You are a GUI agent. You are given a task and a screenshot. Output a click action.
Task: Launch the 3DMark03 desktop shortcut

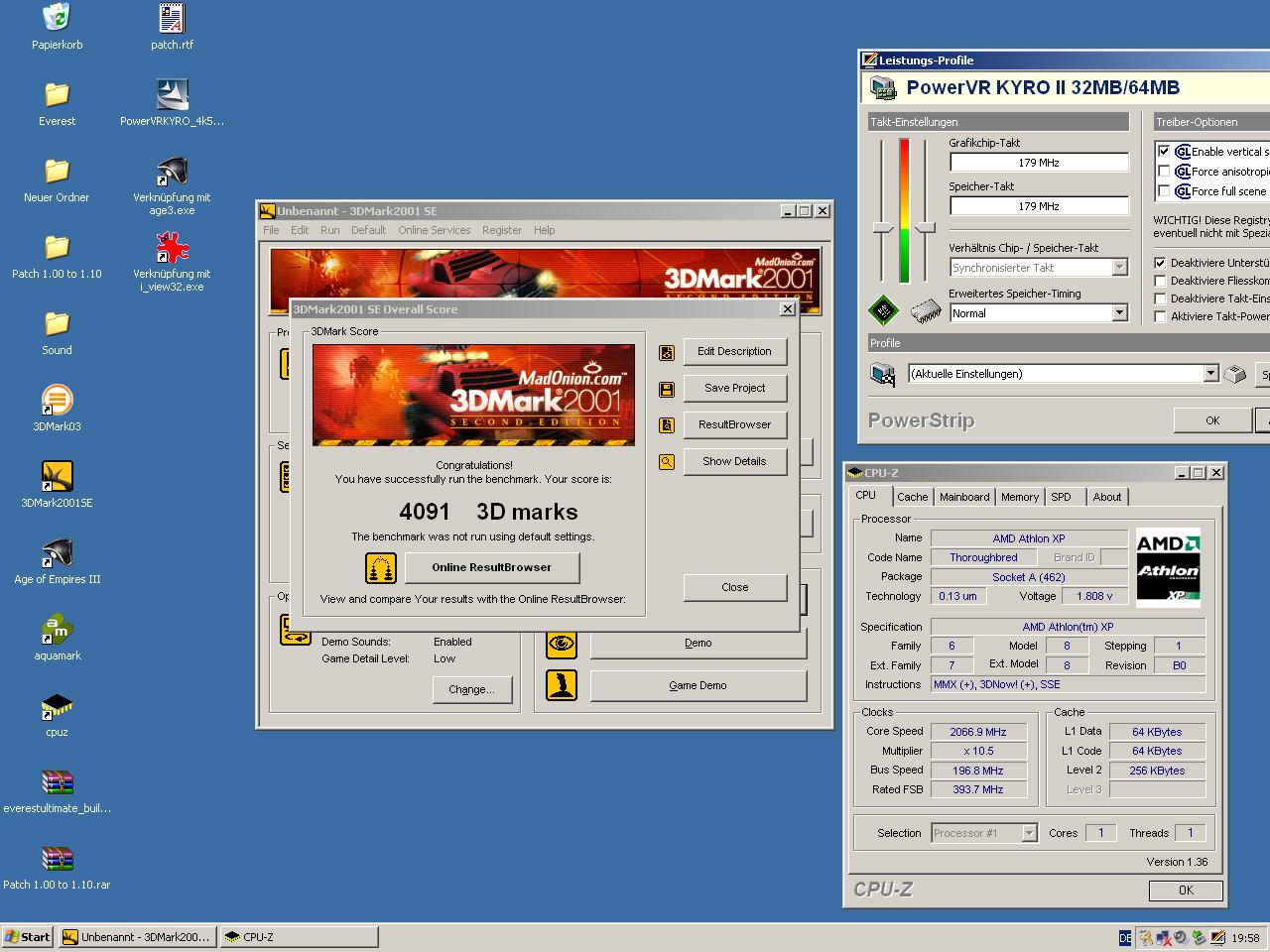(x=57, y=400)
